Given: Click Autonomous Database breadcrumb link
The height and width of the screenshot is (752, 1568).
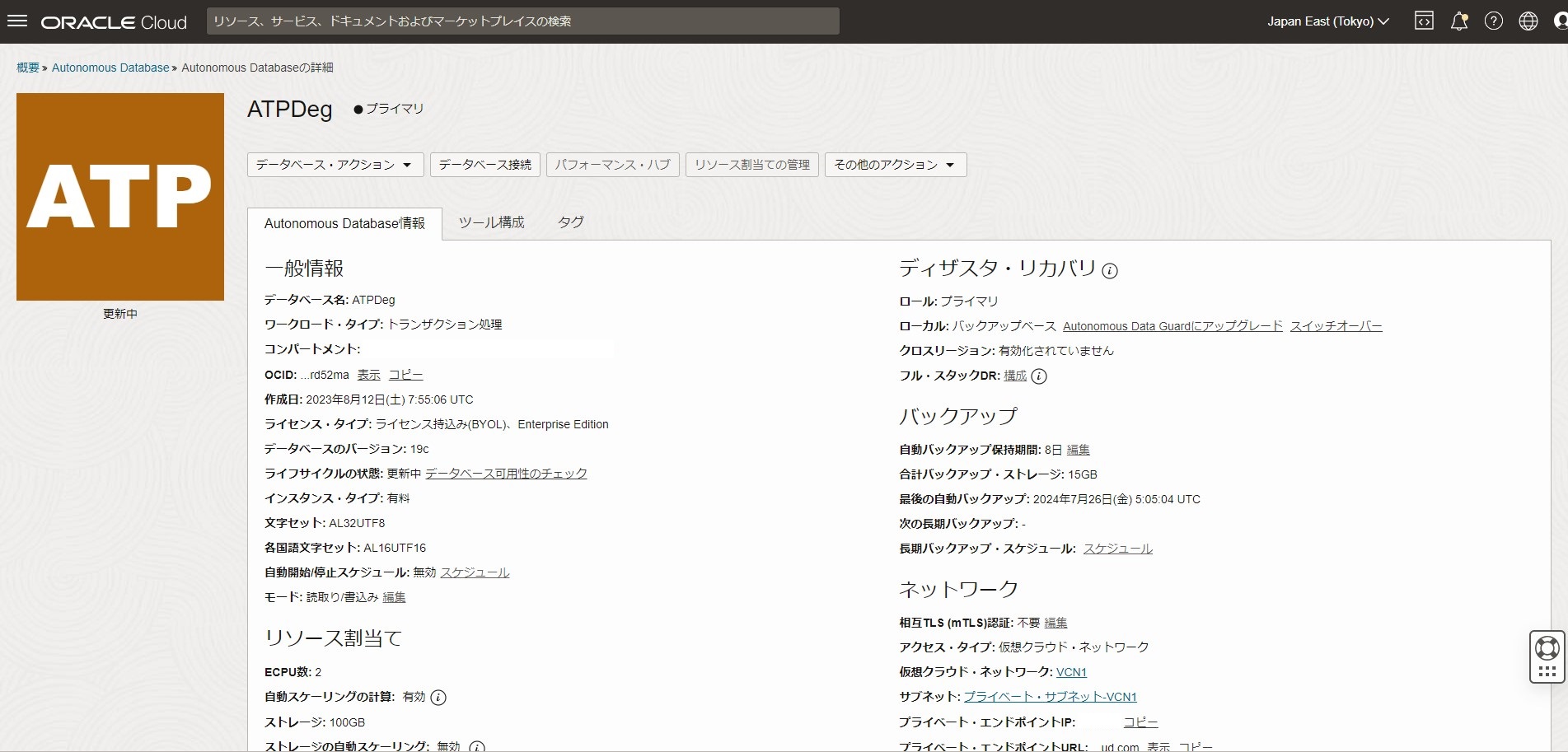Looking at the screenshot, I should pyautogui.click(x=110, y=68).
